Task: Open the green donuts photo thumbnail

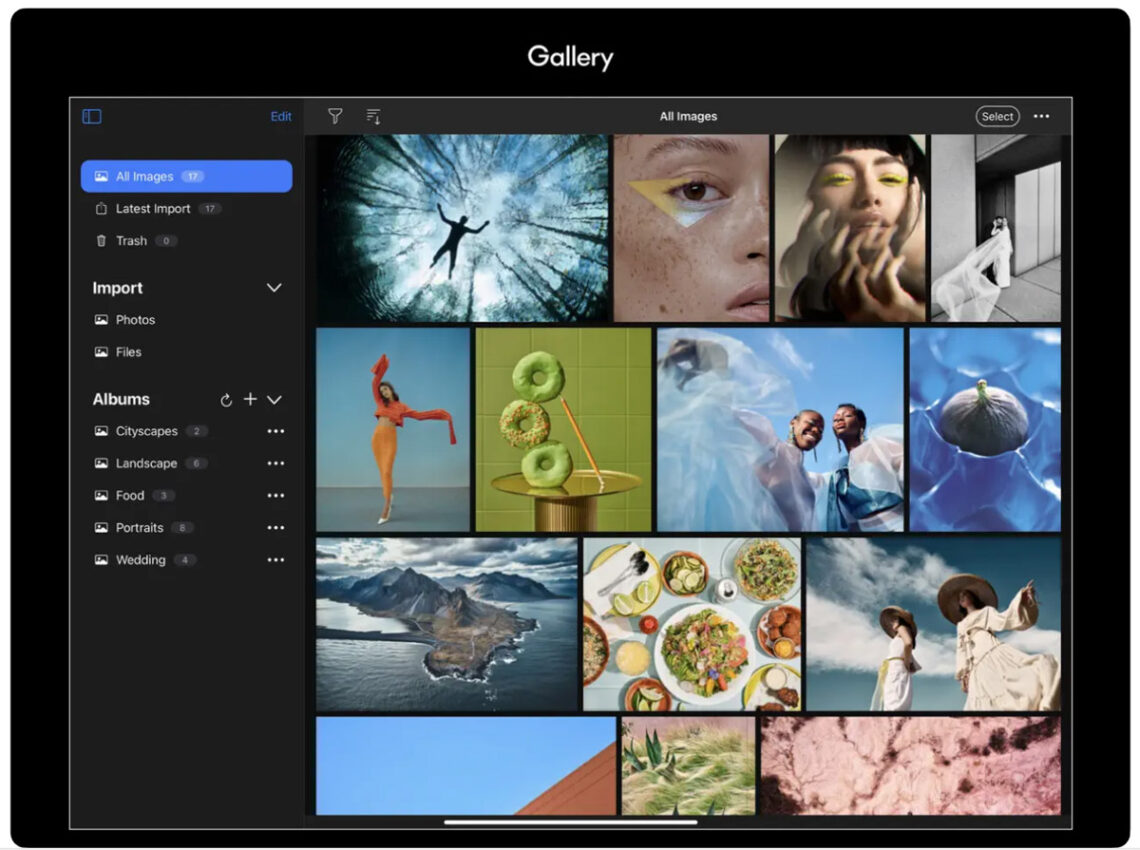Action: (563, 430)
